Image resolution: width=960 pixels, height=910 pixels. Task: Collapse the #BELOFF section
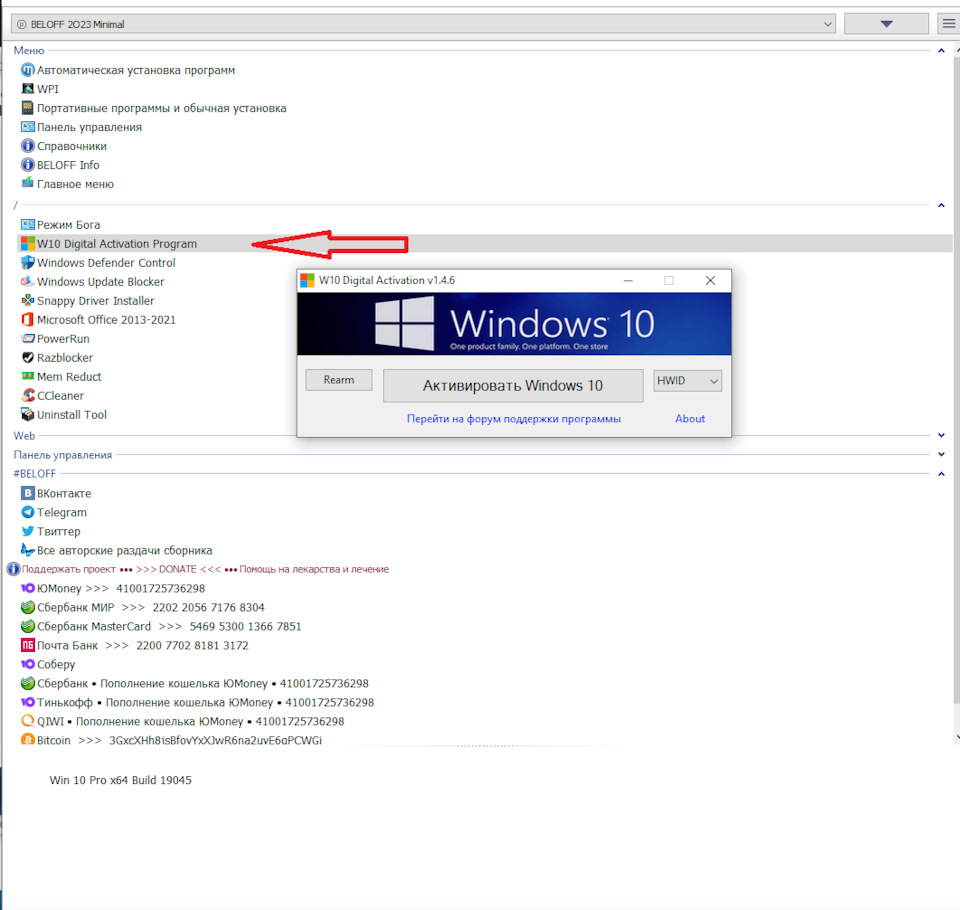941,473
